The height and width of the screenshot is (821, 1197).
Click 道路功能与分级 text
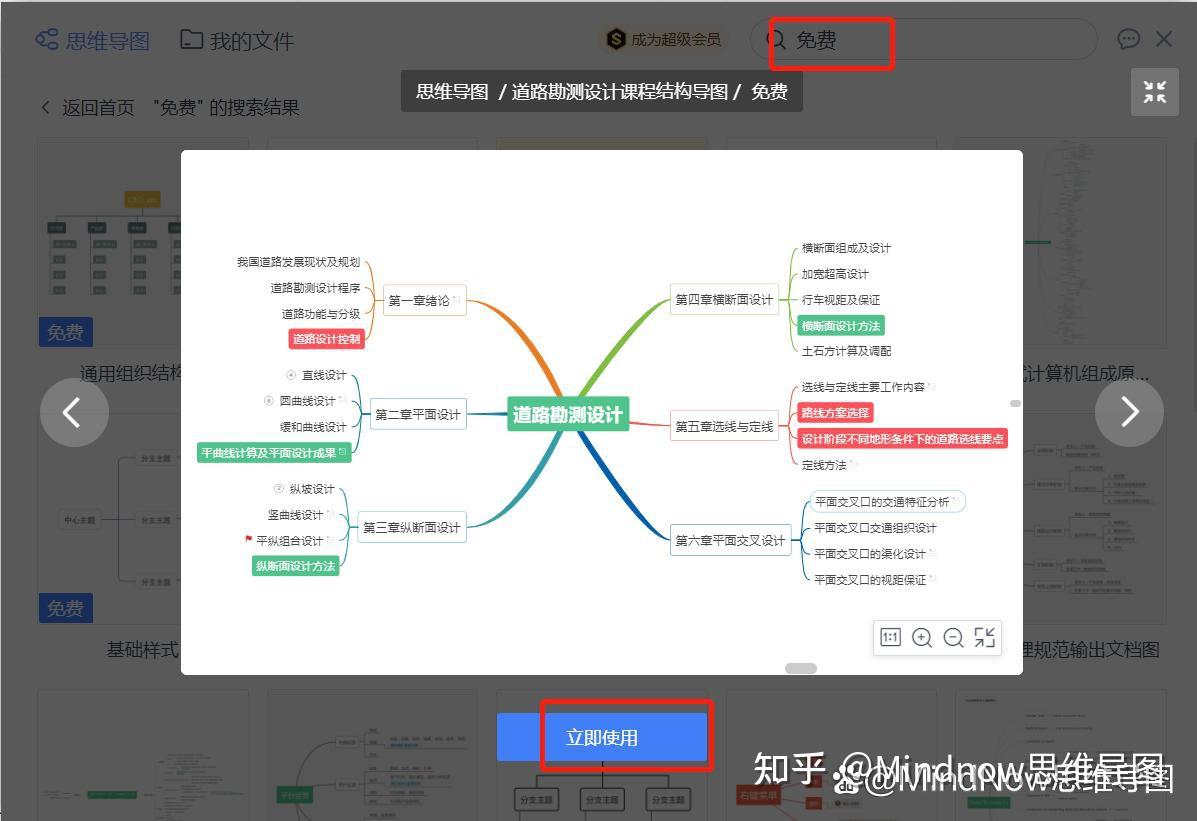click(x=321, y=314)
